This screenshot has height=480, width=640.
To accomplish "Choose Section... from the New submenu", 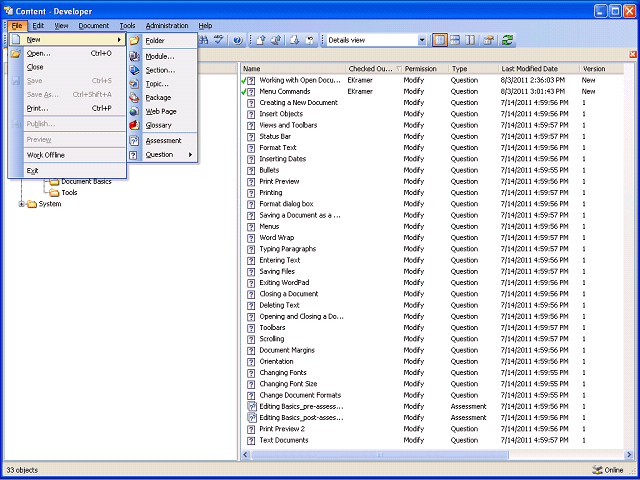I will 163,70.
